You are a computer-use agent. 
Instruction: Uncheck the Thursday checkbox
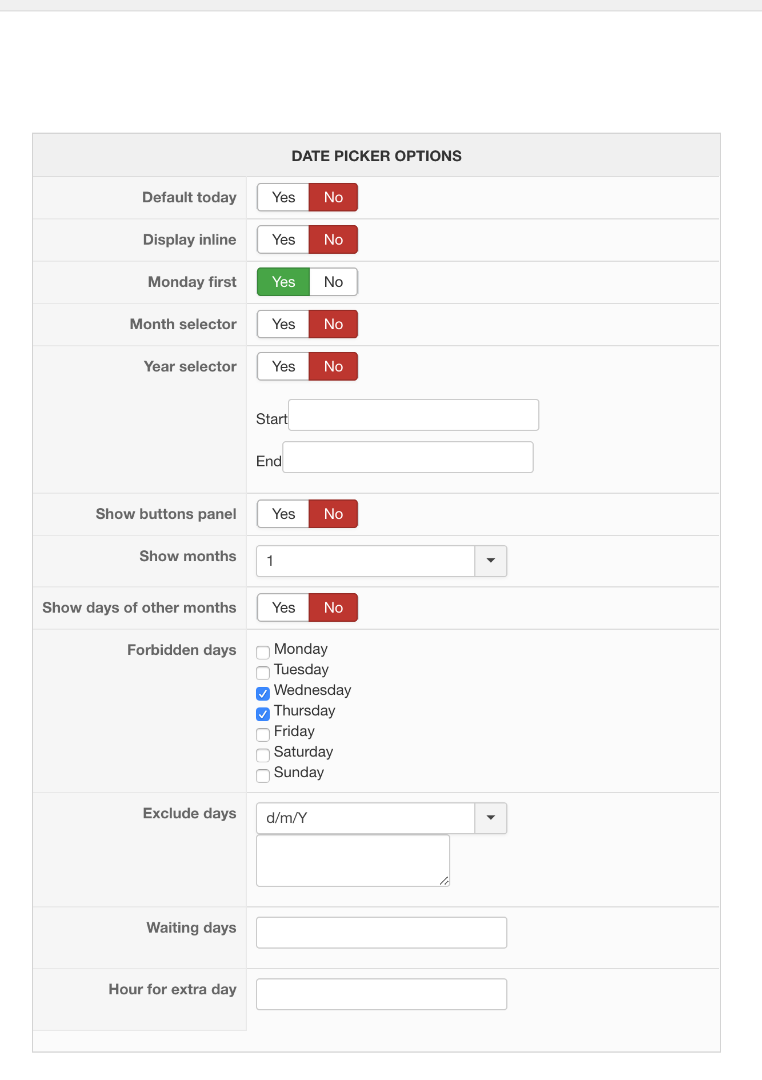click(x=263, y=714)
